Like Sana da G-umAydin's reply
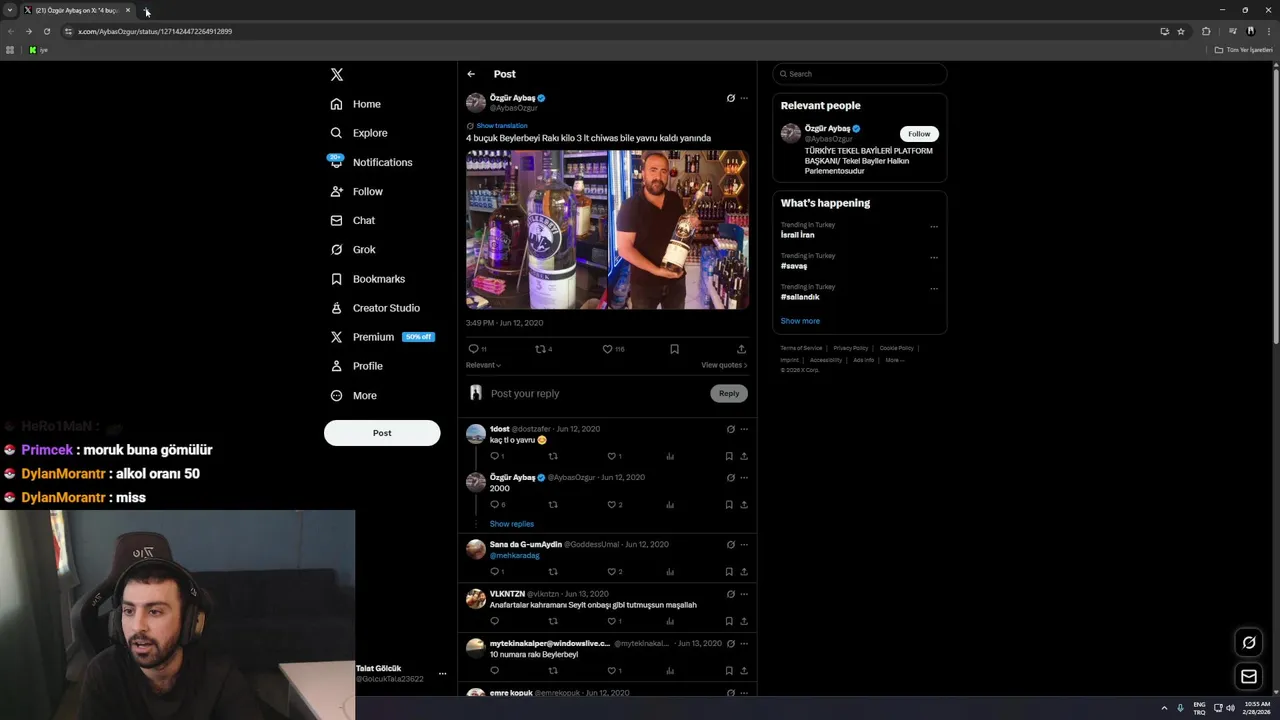Viewport: 1280px width, 720px height. click(x=612, y=572)
